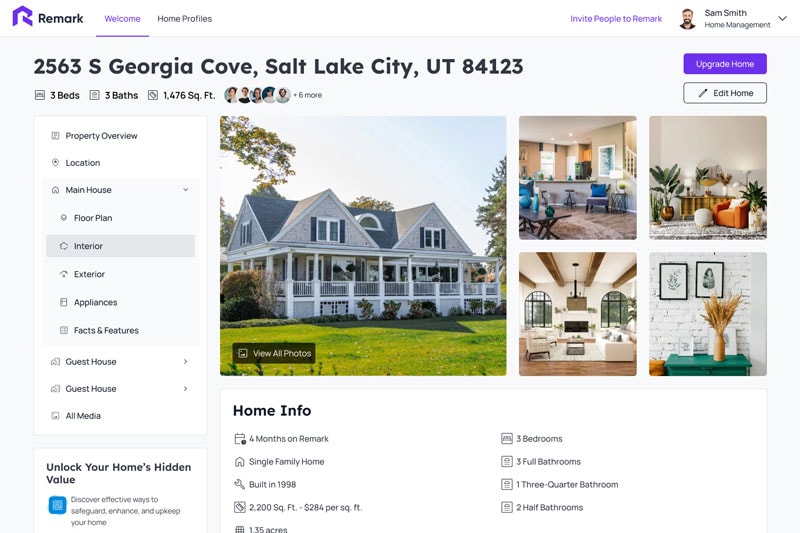This screenshot has height=533, width=800.
Task: Open Property Overview from sidebar
Action: tap(120, 136)
